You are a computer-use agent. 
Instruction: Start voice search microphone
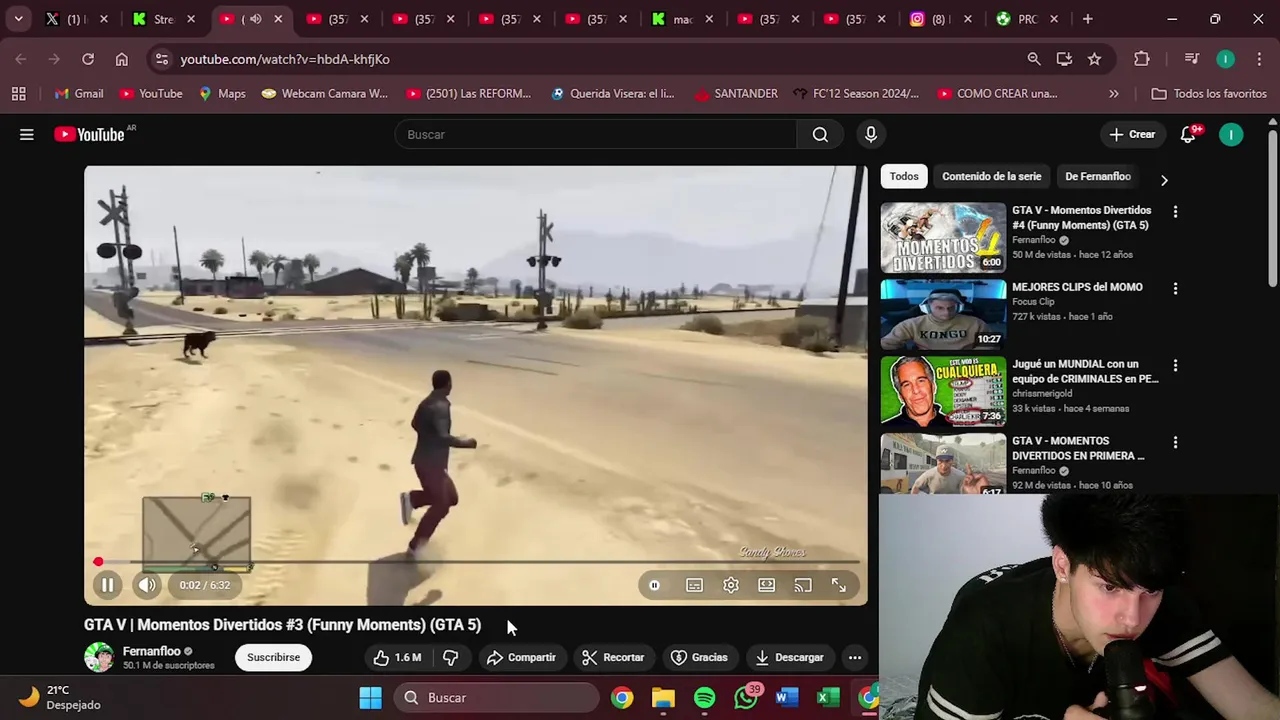(x=871, y=134)
